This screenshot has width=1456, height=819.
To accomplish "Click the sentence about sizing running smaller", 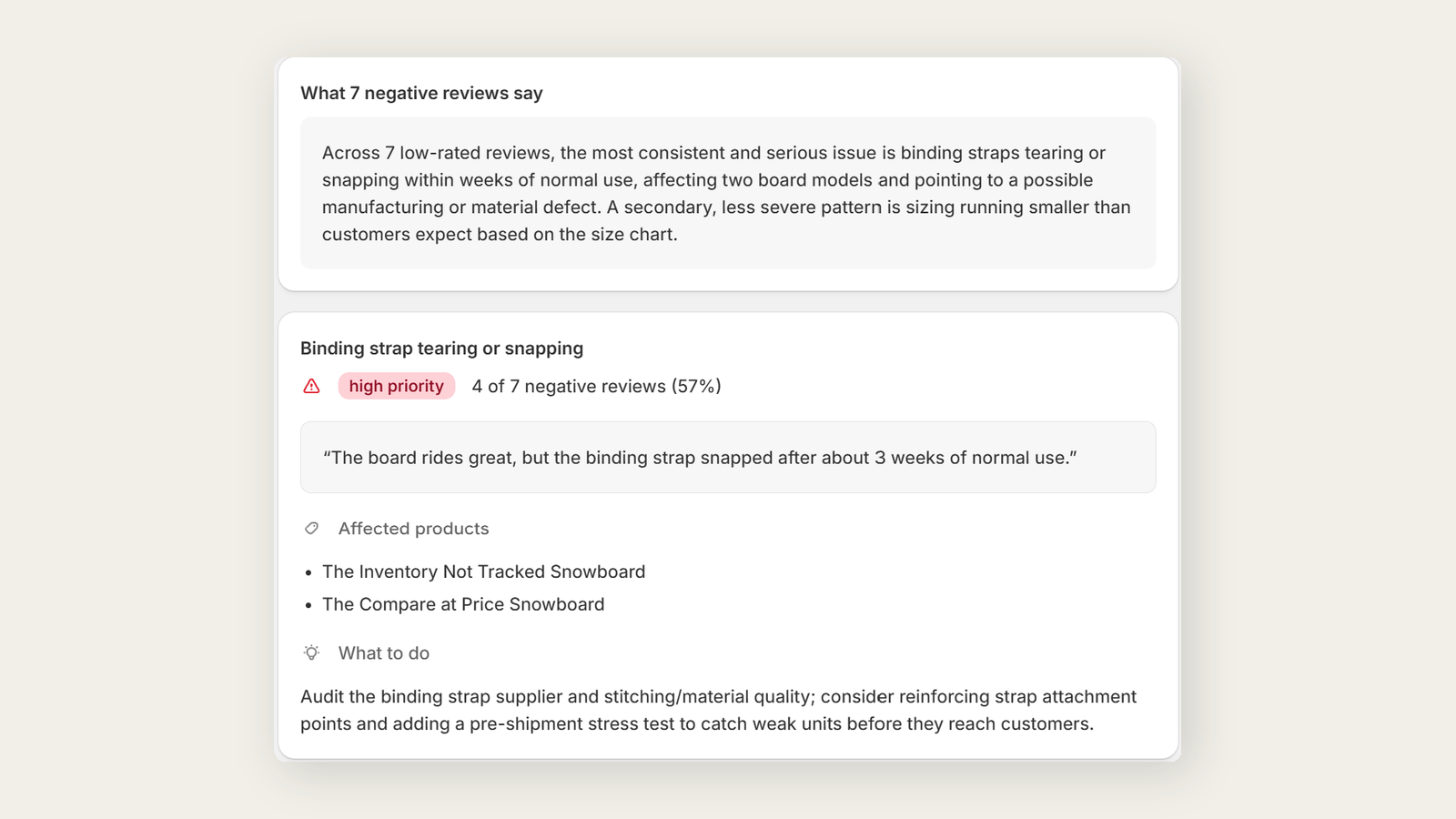I will (726, 220).
